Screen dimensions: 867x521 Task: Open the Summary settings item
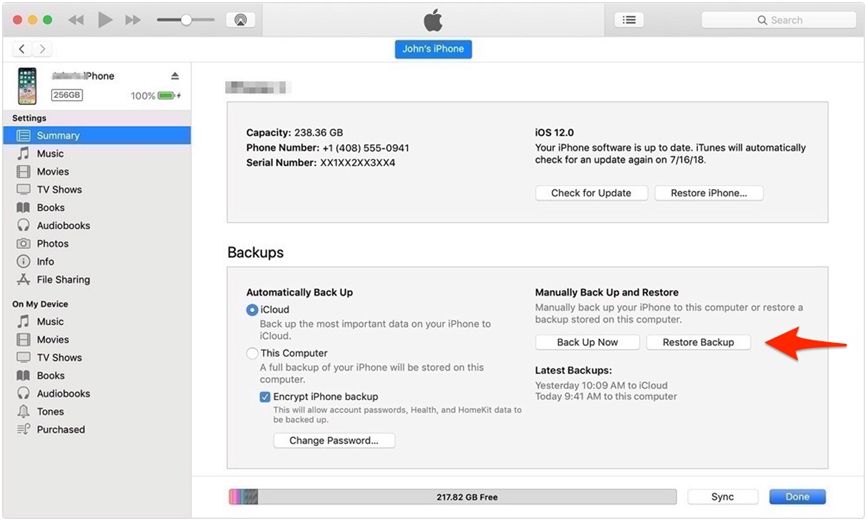tap(58, 136)
